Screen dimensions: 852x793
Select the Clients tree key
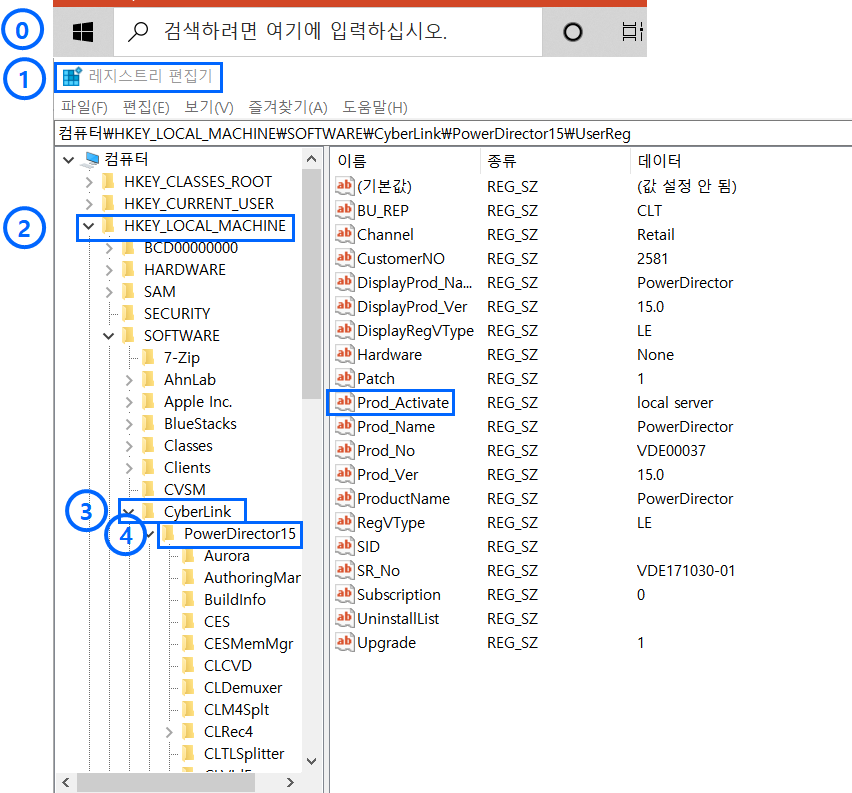click(187, 468)
